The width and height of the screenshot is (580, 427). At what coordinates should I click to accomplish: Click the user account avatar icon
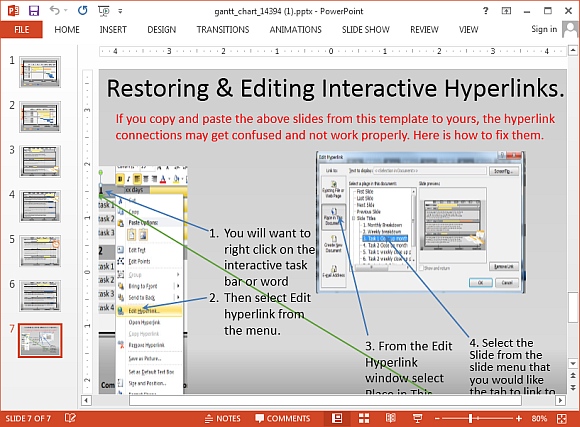(x=570, y=29)
